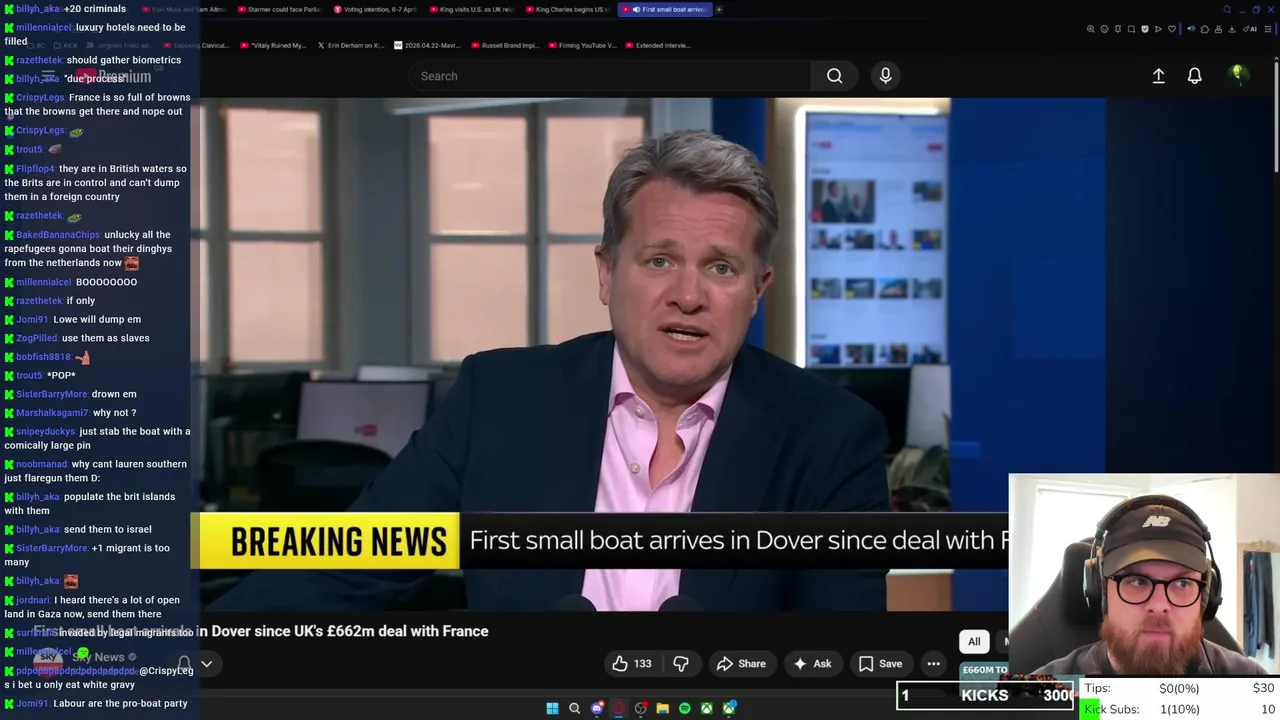Click chat username noobmanad
This screenshot has width=1280, height=720.
42,464
